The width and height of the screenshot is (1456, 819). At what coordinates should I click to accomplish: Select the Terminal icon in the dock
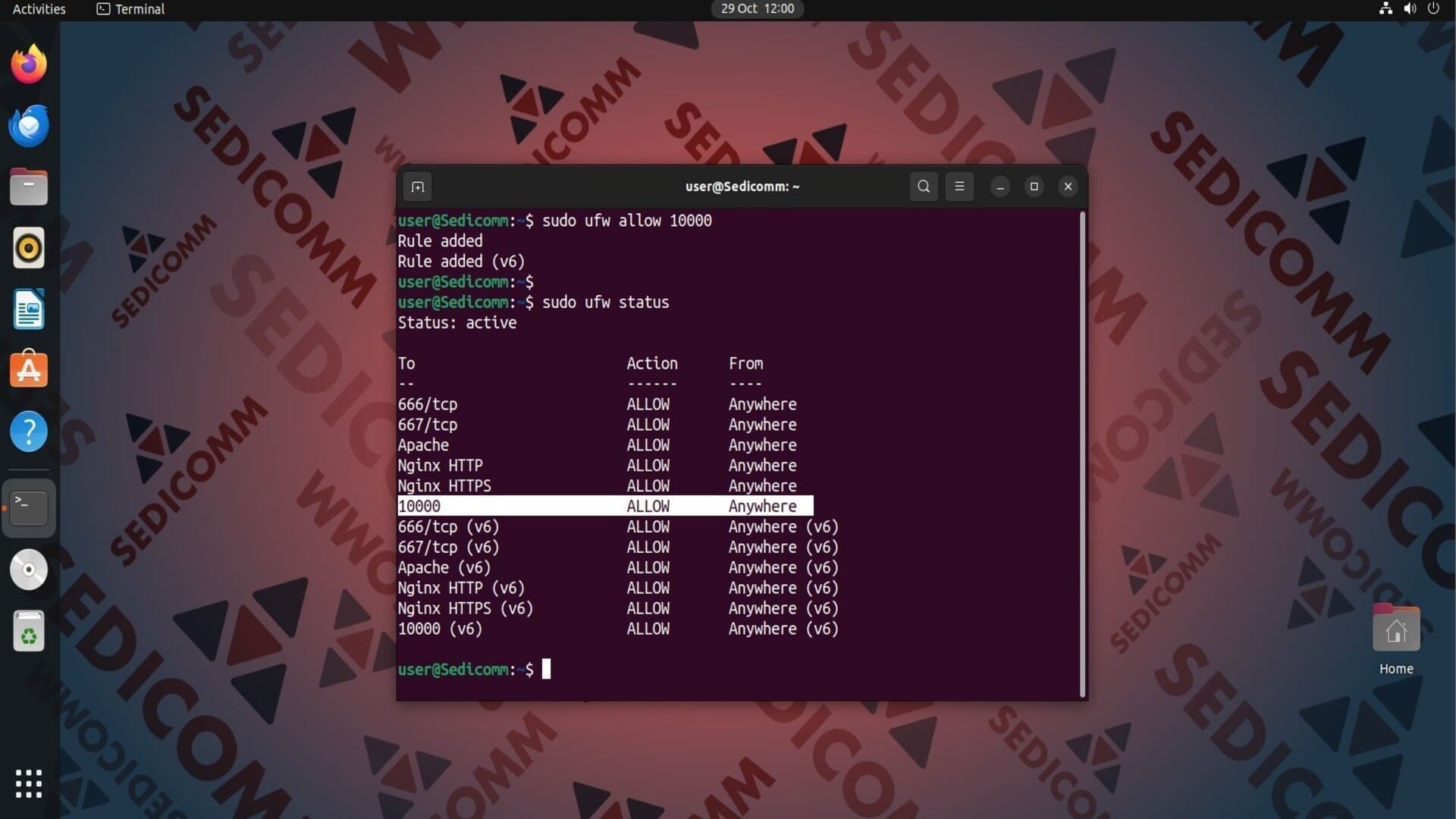click(29, 508)
